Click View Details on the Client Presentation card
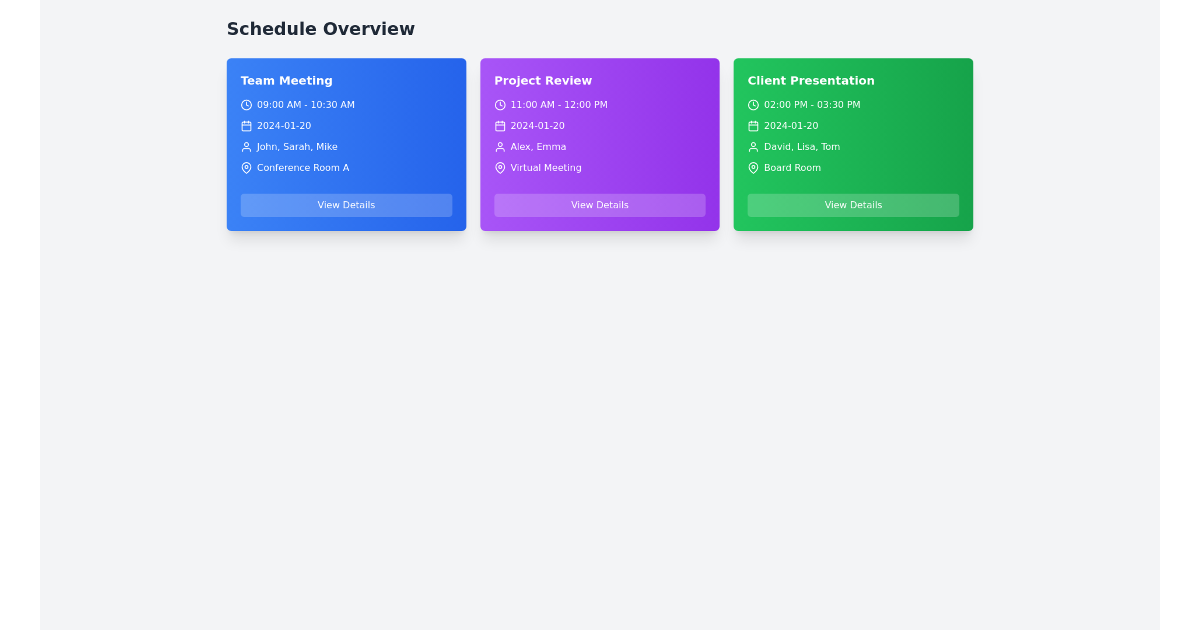This screenshot has height=630, width=1200. pos(853,205)
